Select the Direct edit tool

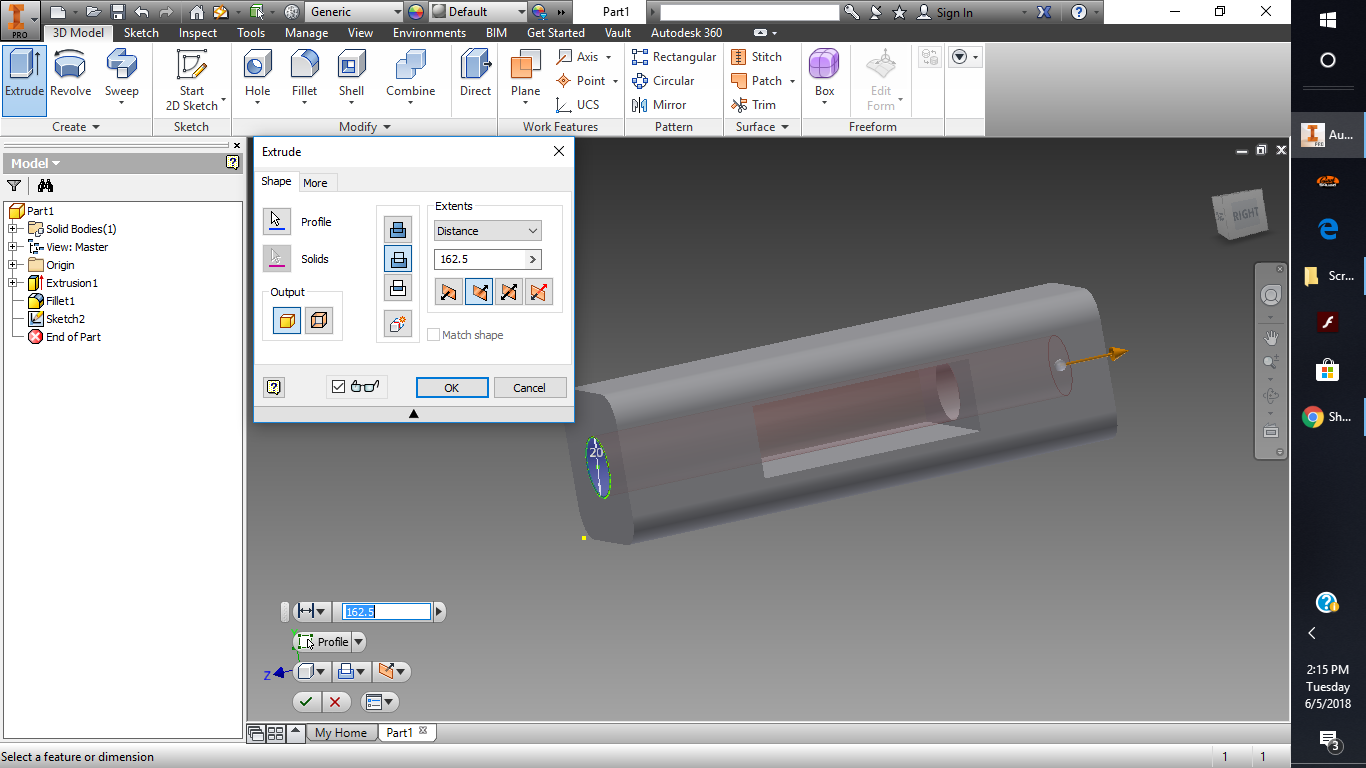click(475, 75)
